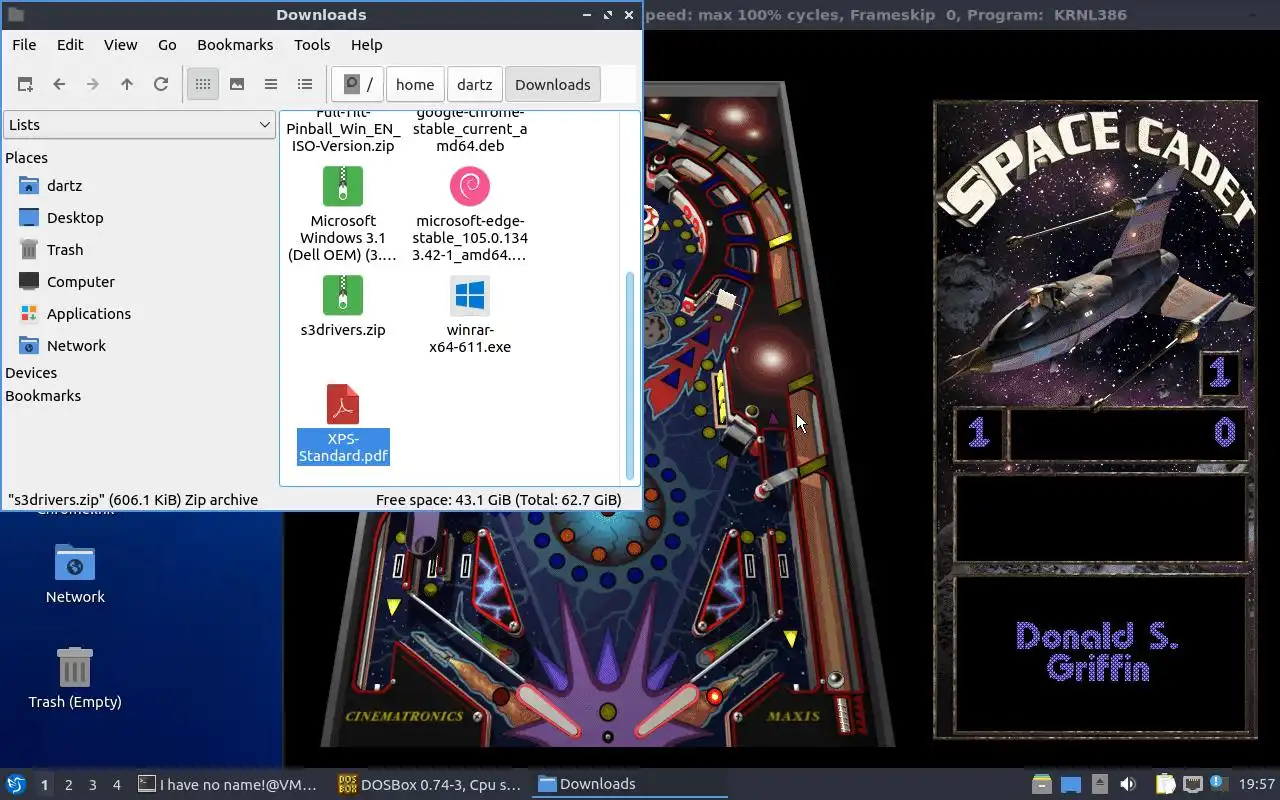This screenshot has height=800, width=1280.
Task: Click the free space status text
Action: [x=498, y=500]
